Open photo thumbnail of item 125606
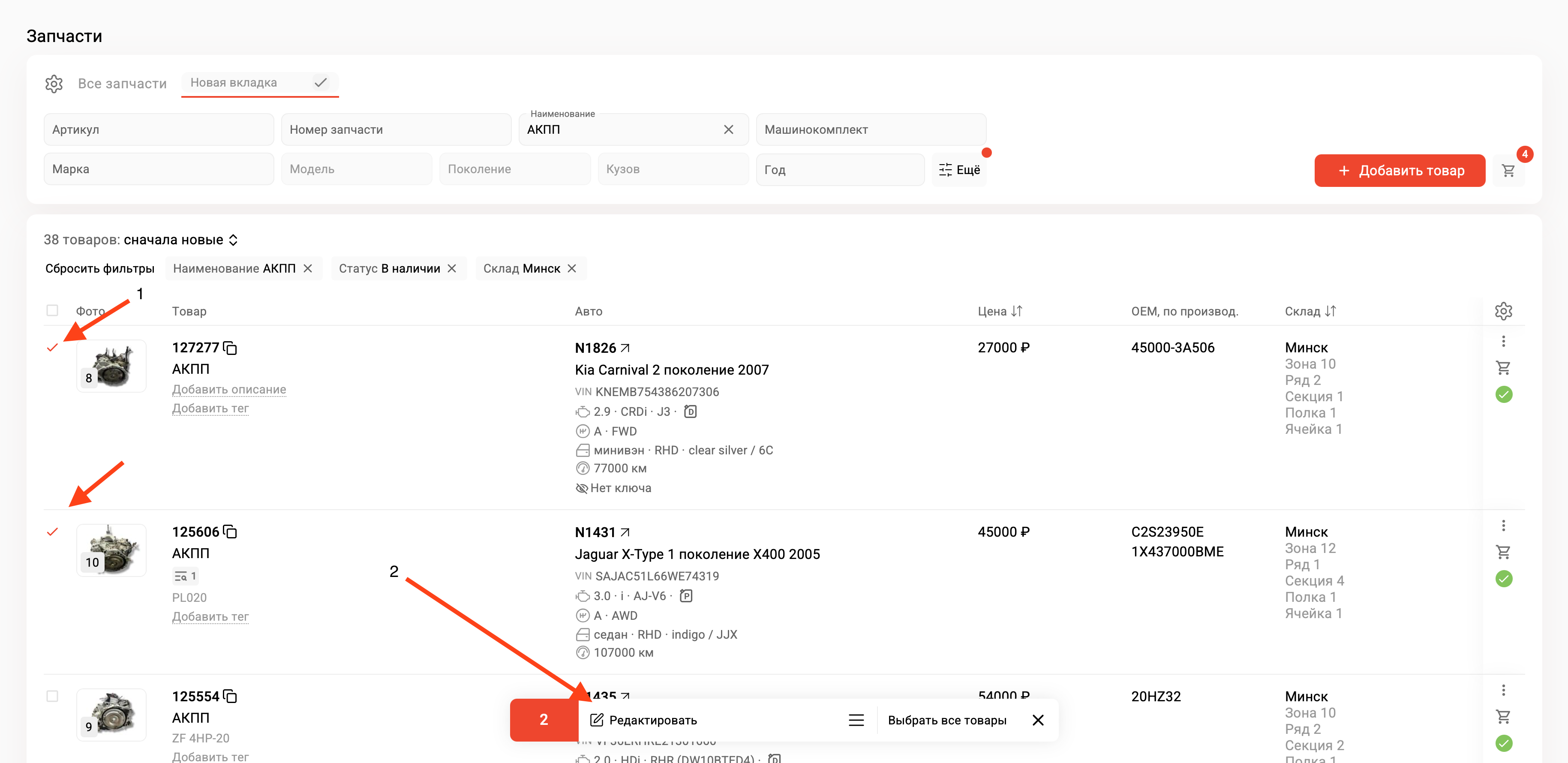The height and width of the screenshot is (763, 1568). [111, 550]
